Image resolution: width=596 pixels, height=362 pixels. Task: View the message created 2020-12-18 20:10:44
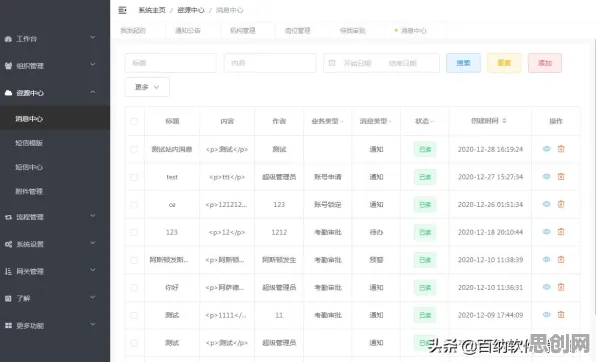point(547,232)
